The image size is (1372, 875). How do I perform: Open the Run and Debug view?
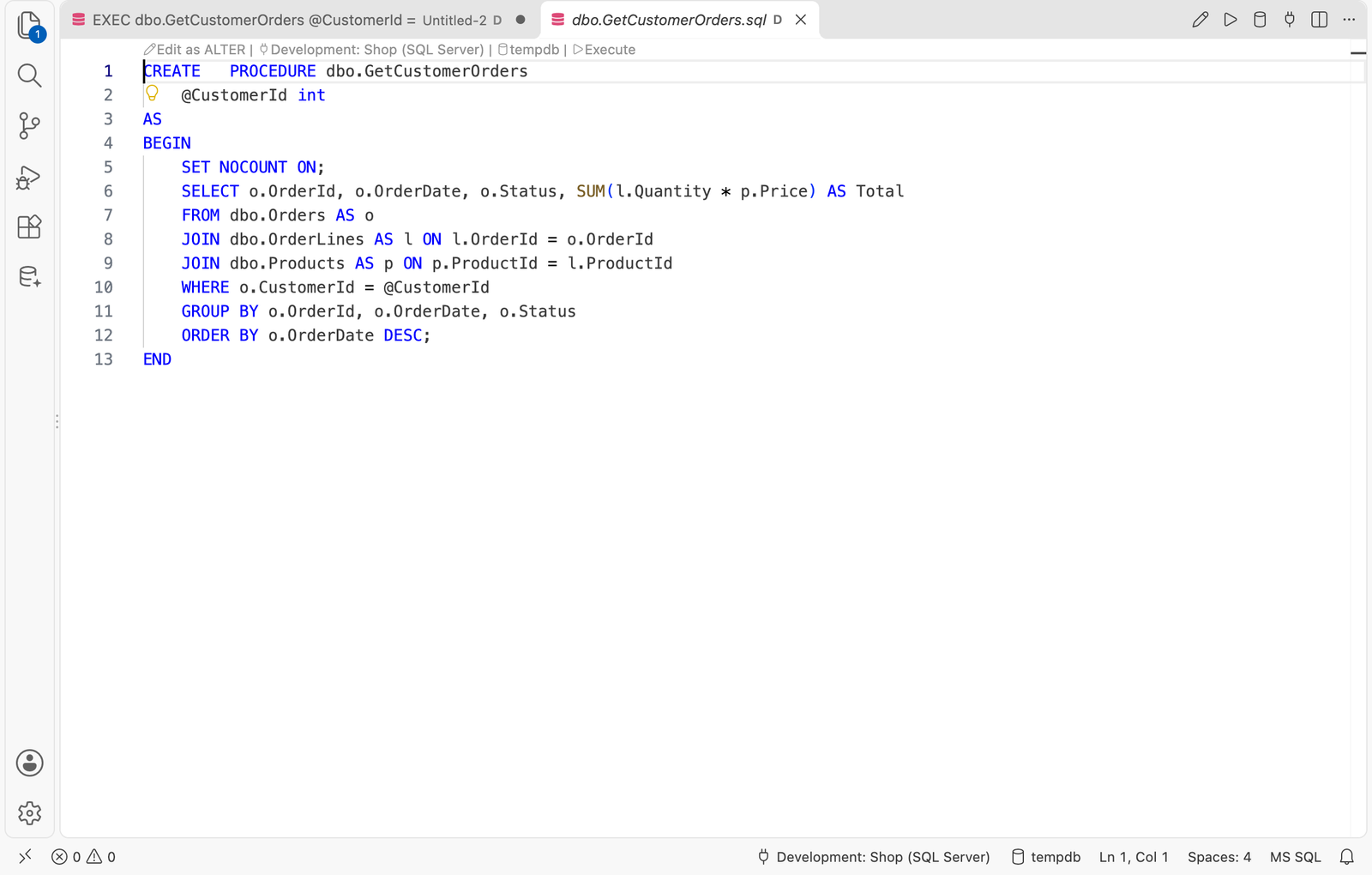(x=30, y=177)
